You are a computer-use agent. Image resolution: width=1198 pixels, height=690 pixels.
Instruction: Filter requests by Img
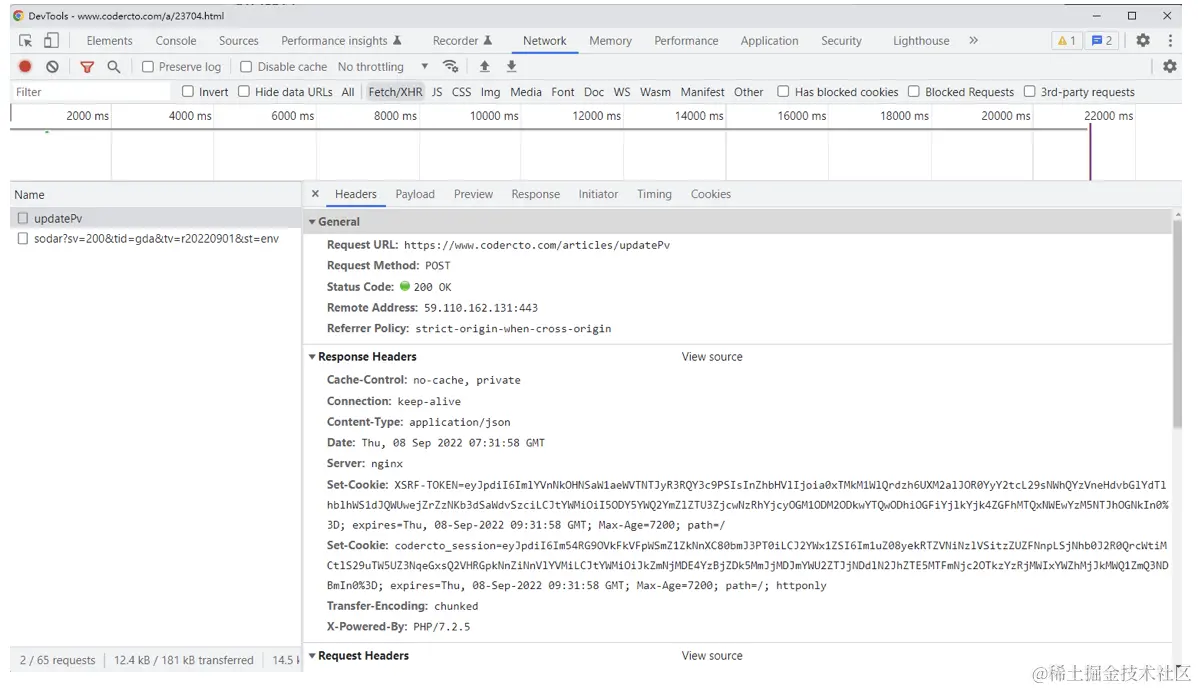tap(491, 92)
